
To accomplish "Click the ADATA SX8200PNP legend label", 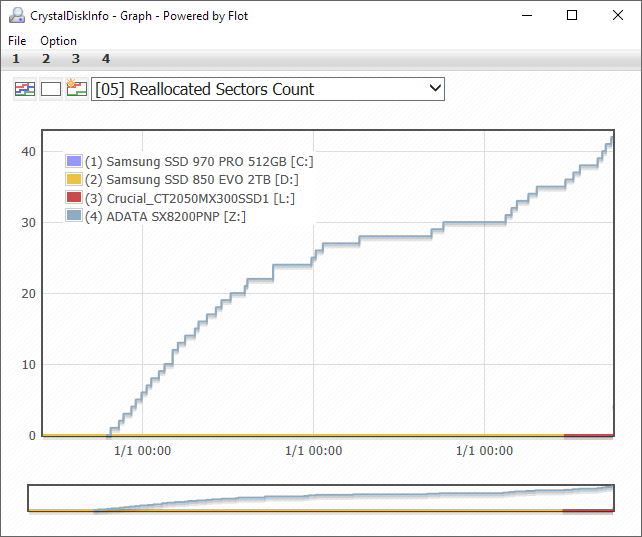I will tap(165, 216).
